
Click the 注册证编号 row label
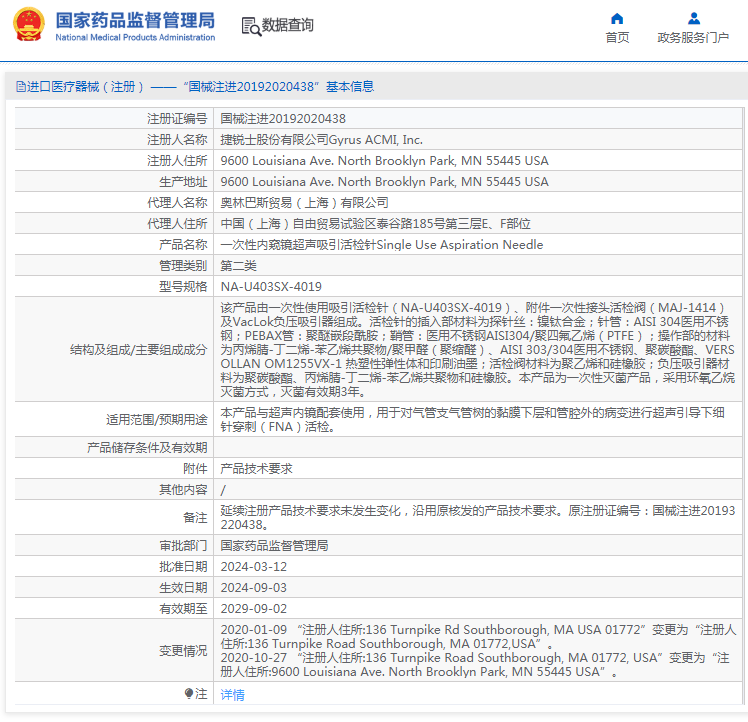click(x=177, y=119)
